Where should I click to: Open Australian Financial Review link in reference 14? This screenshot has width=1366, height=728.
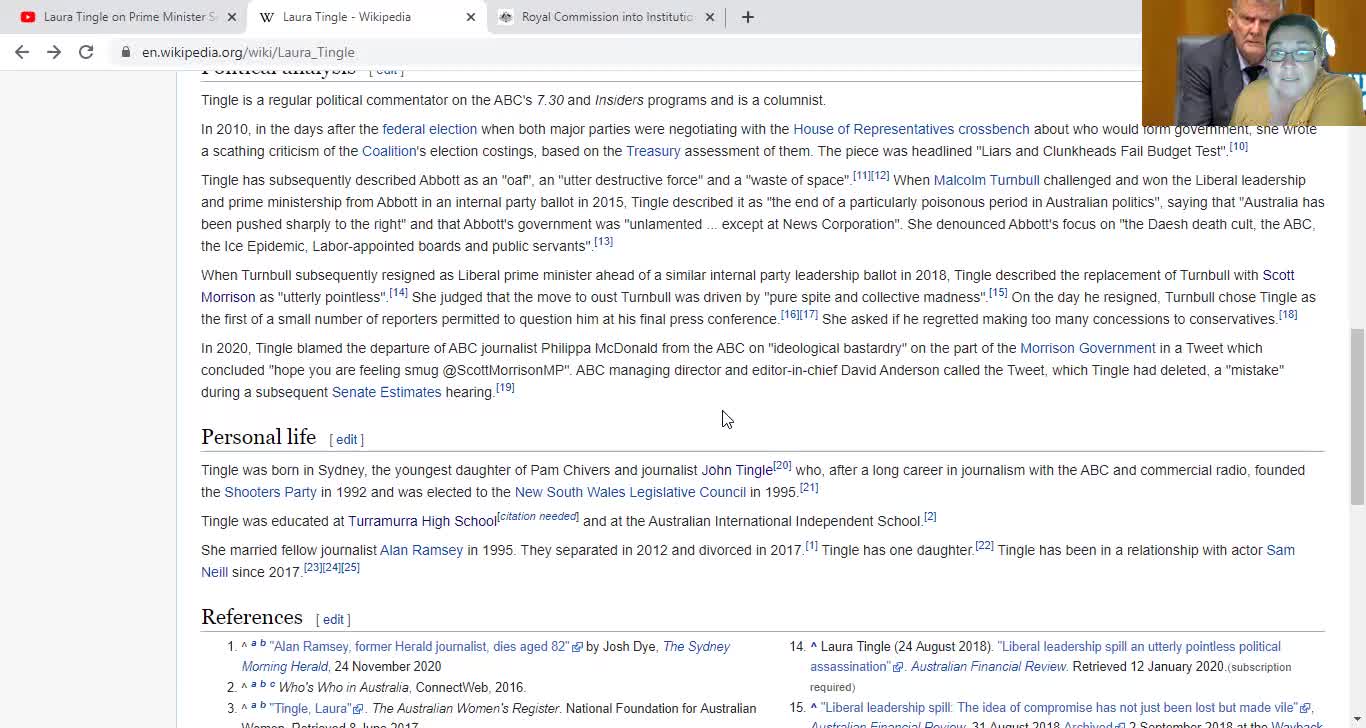click(989, 667)
